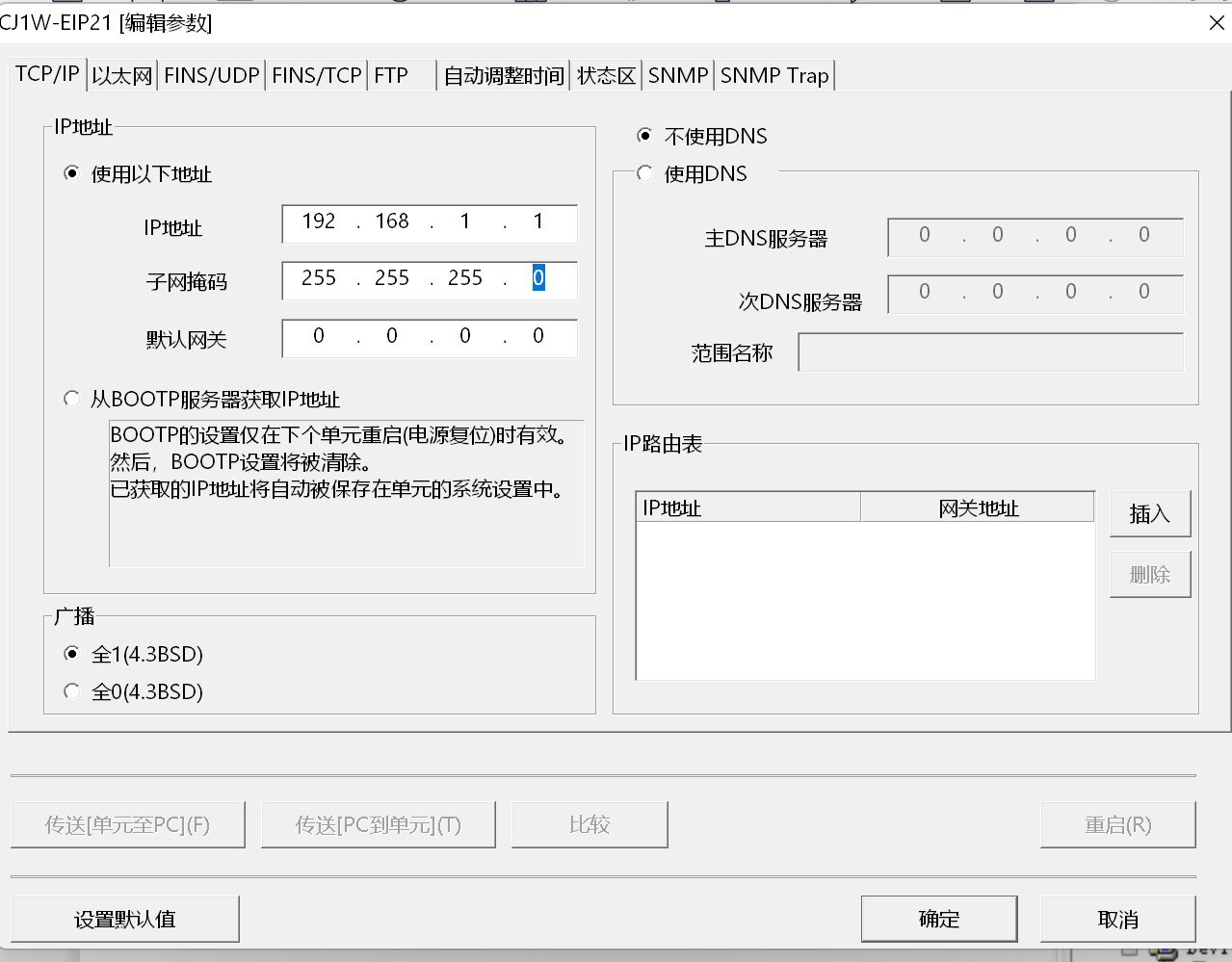
Task: Click the 次DNS服务器 address field
Action: pos(1035,293)
